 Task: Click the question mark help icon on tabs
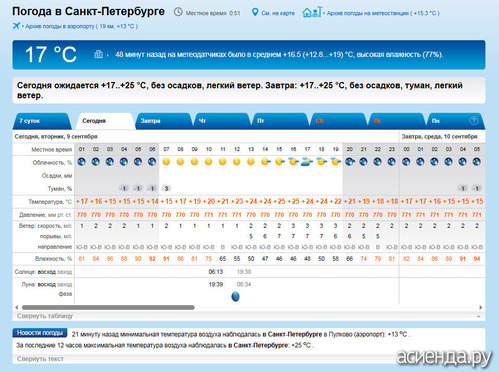point(473,121)
